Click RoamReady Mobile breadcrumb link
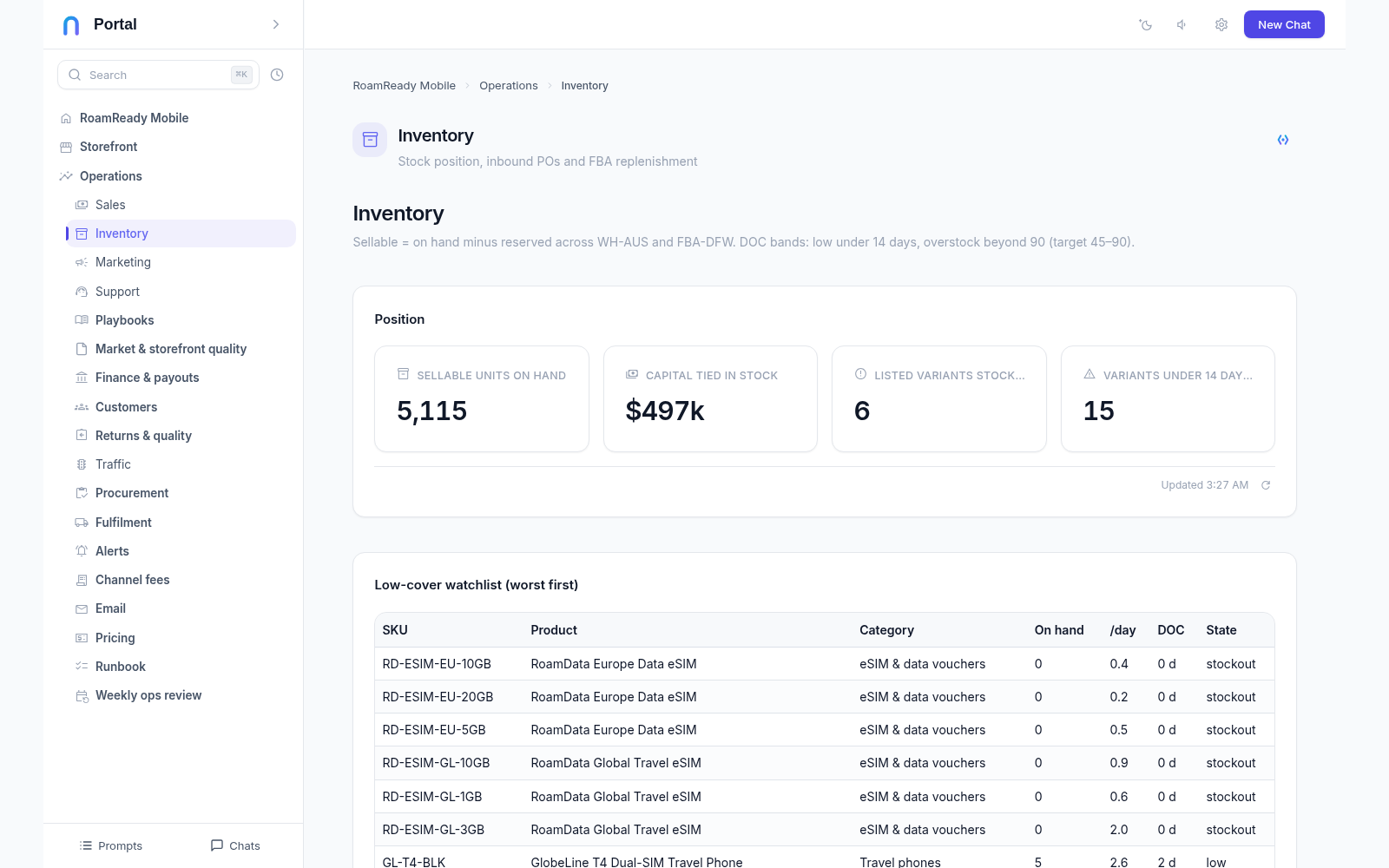The width and height of the screenshot is (1389, 868). [x=404, y=86]
